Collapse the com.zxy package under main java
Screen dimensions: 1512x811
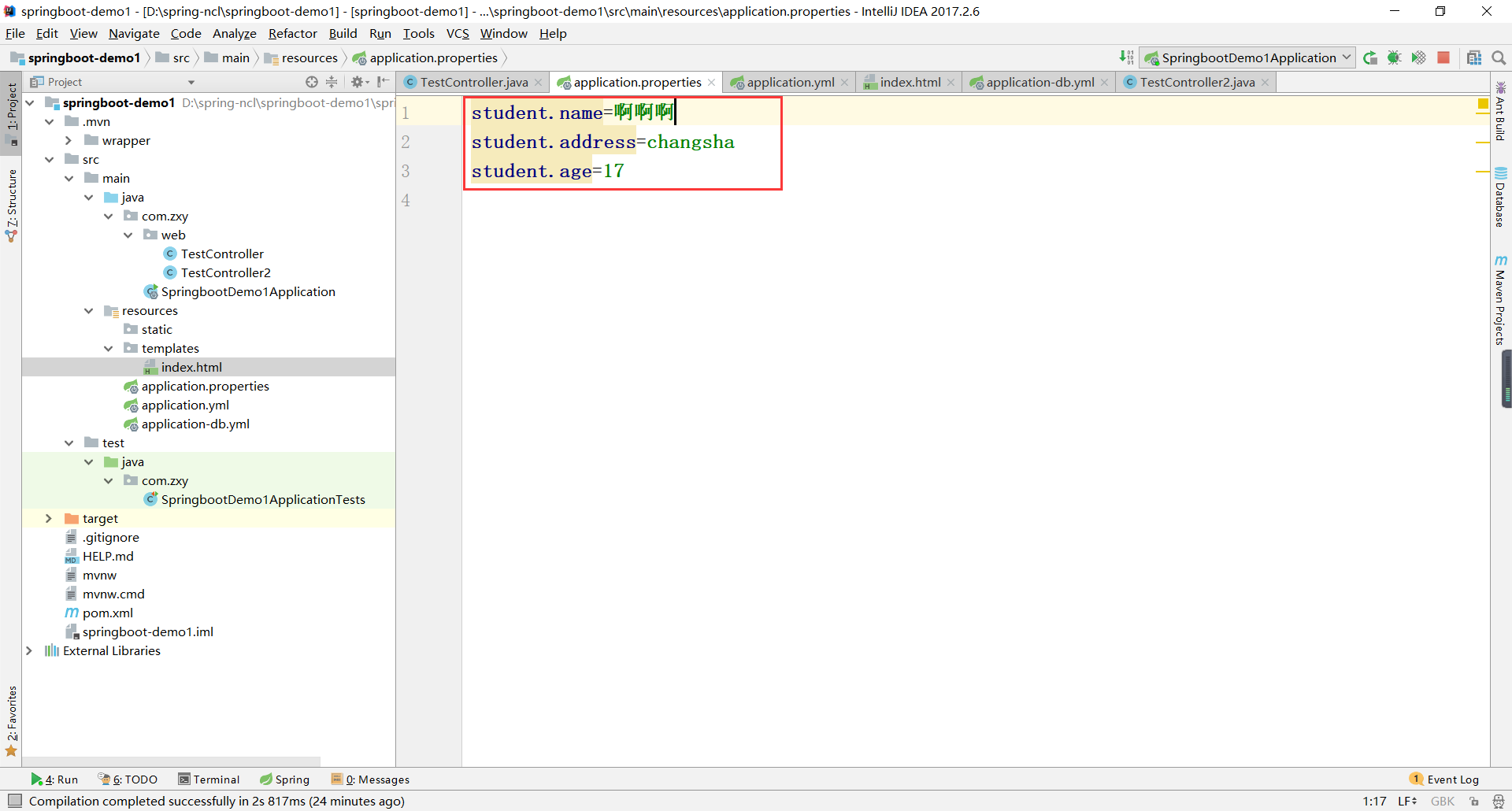[x=108, y=216]
